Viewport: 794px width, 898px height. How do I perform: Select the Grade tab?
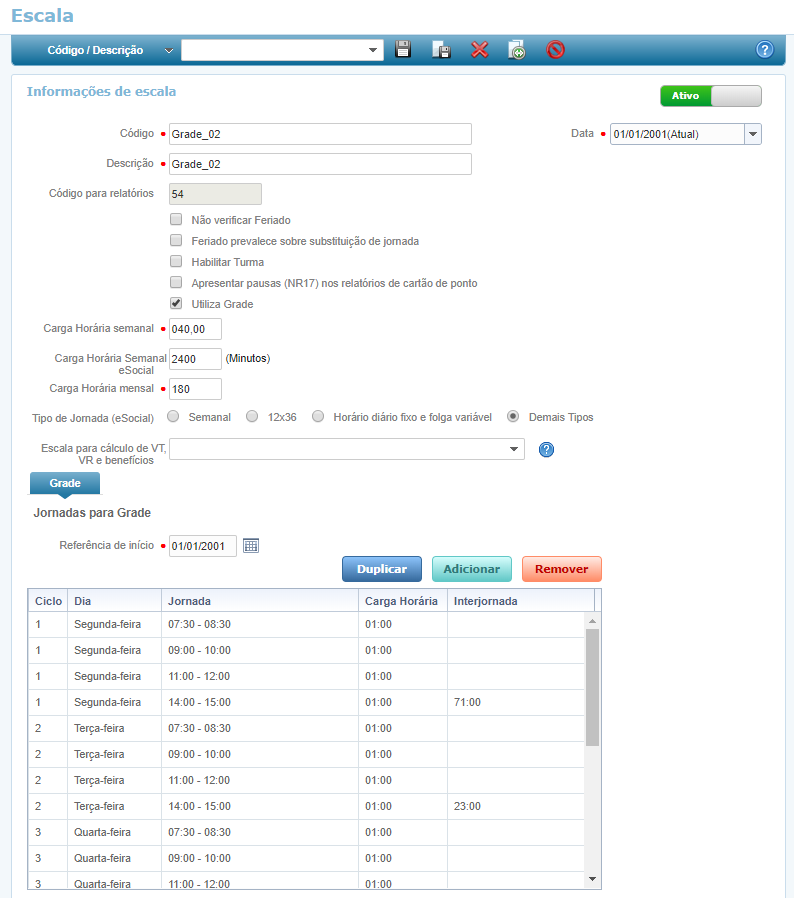pos(65,483)
